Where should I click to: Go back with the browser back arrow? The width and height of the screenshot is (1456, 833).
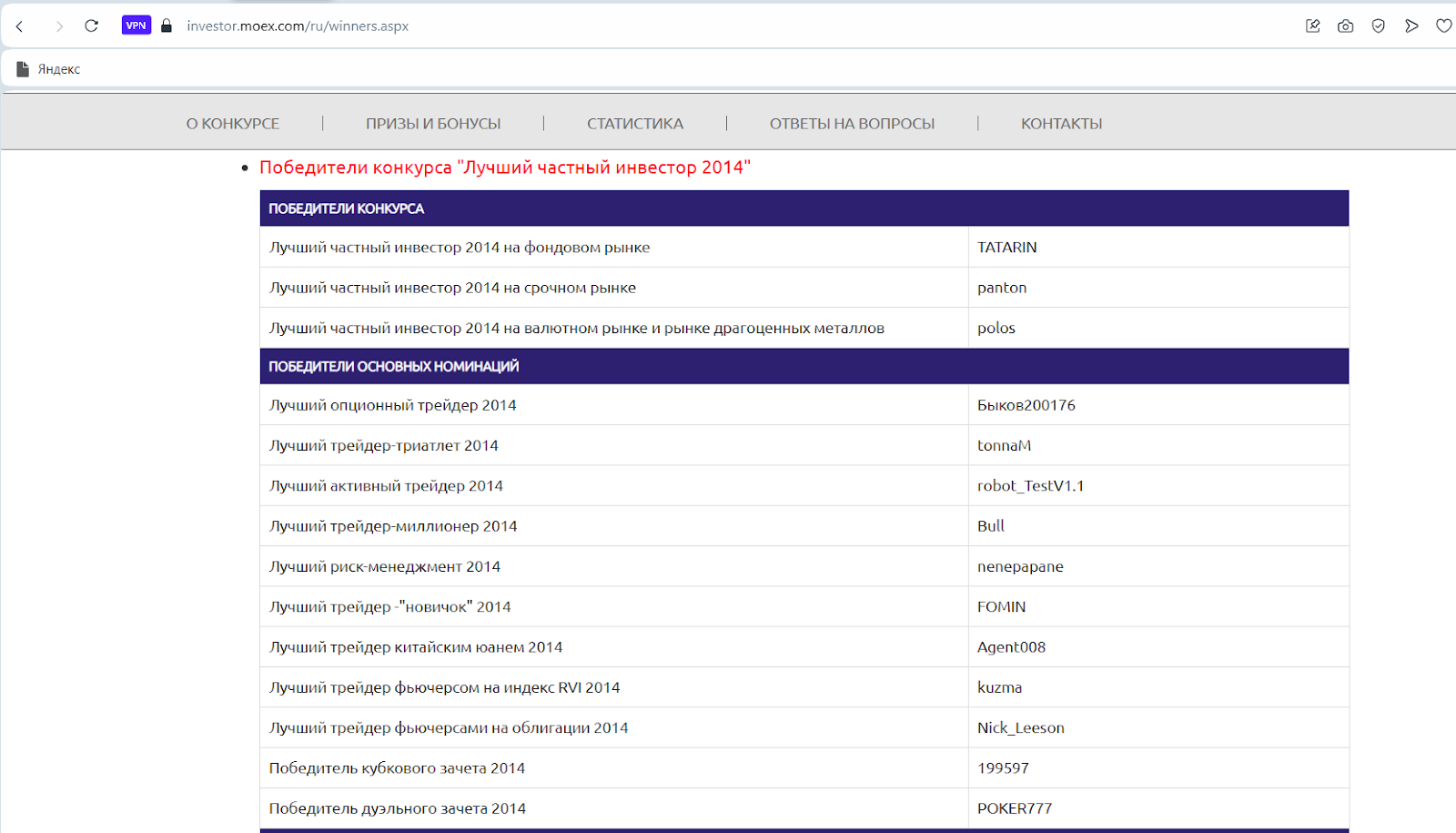(20, 26)
